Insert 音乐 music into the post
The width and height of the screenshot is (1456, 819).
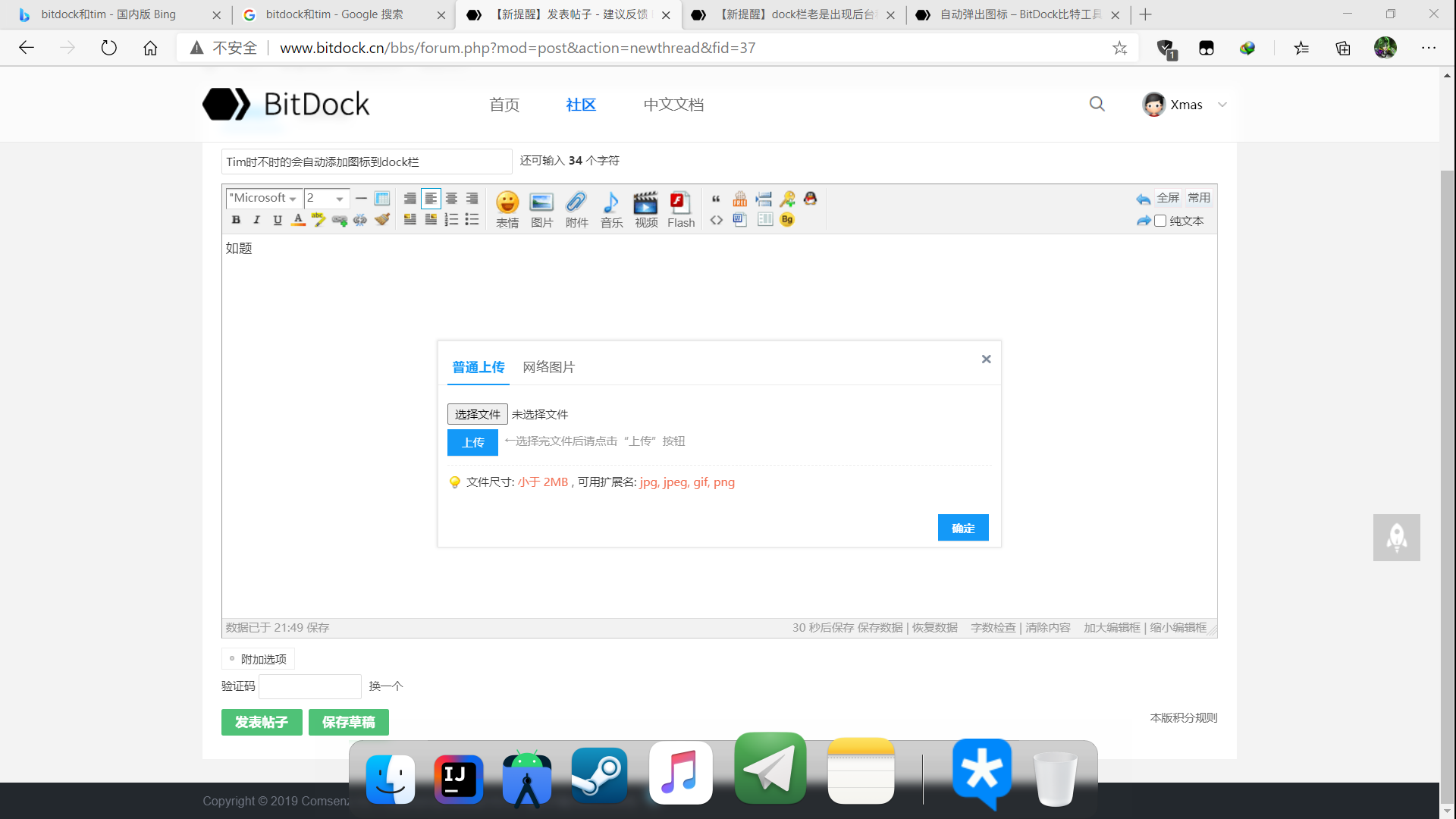[611, 209]
